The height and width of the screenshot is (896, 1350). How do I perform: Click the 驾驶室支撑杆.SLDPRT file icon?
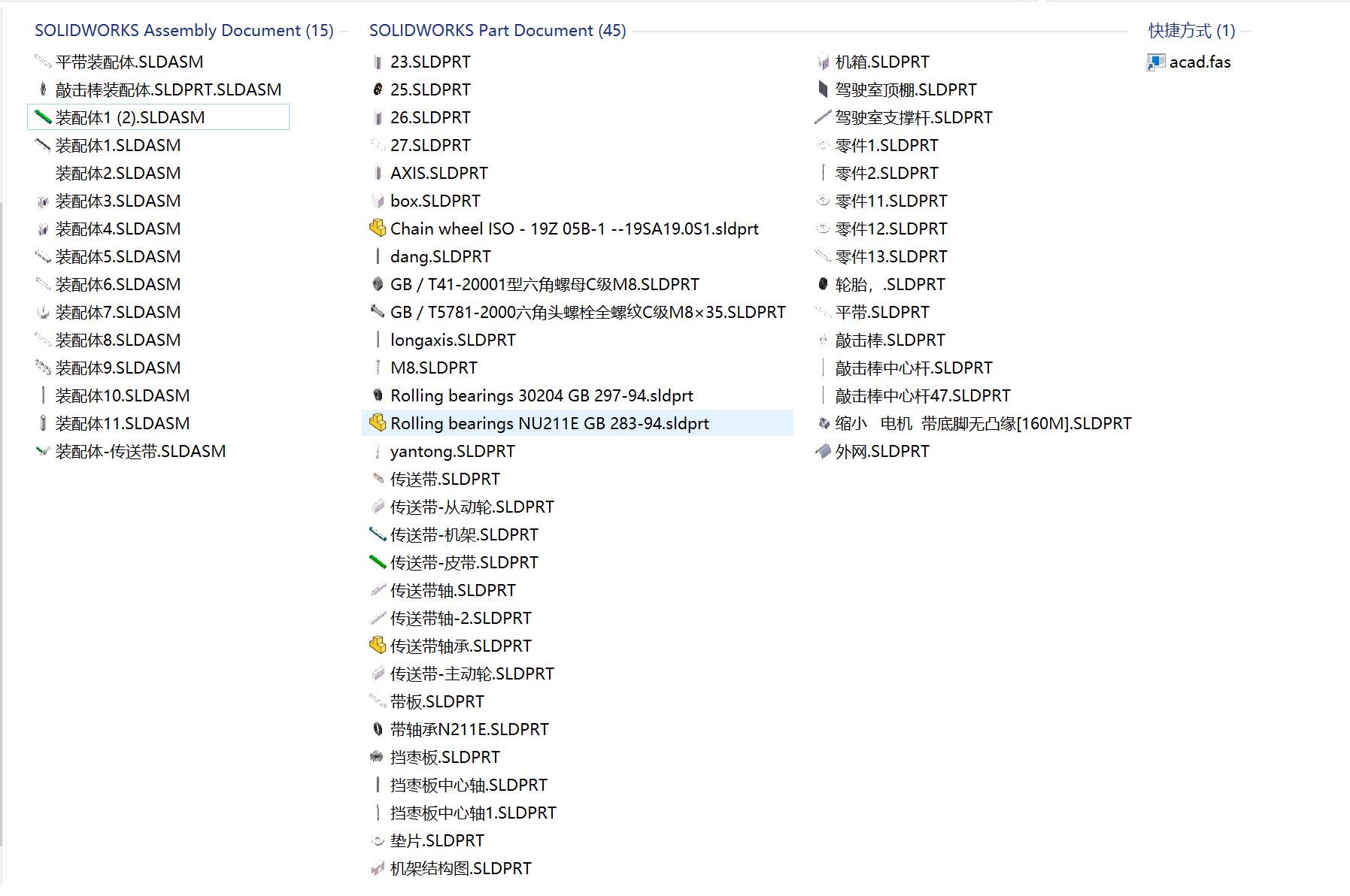[x=823, y=117]
